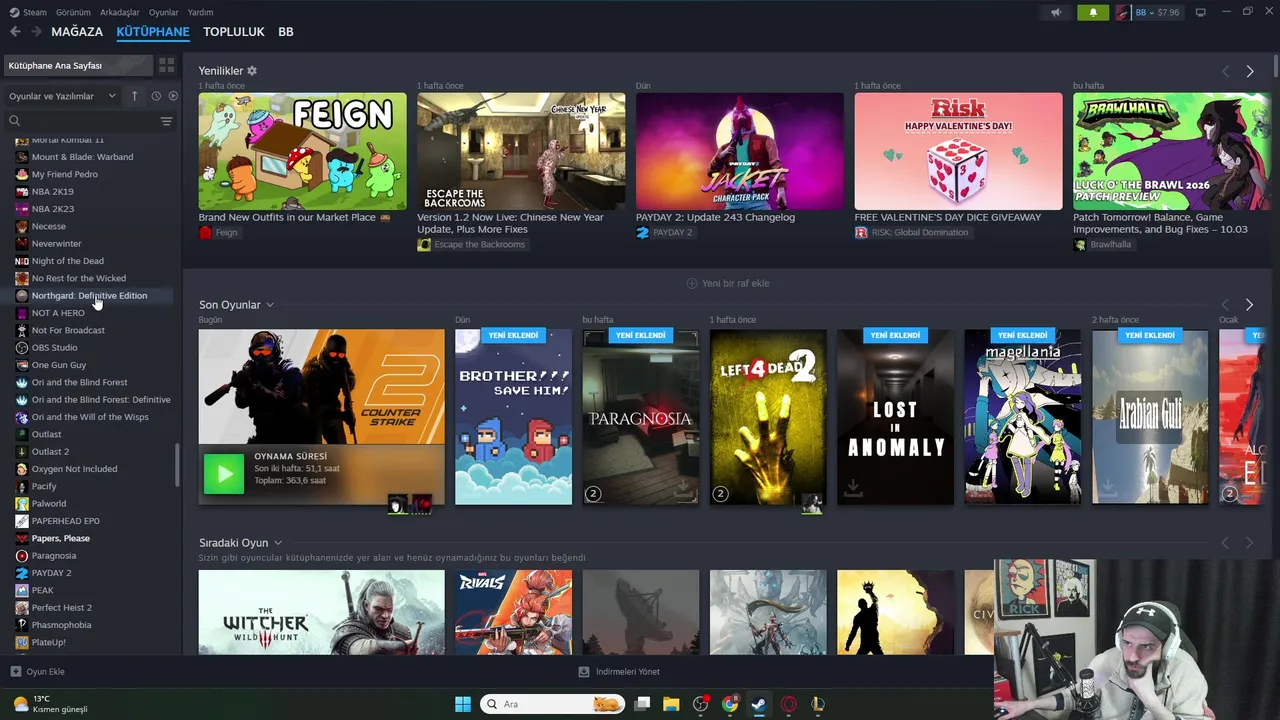Click Yeni bir raf ekle
1280x720 pixels.
tap(727, 283)
